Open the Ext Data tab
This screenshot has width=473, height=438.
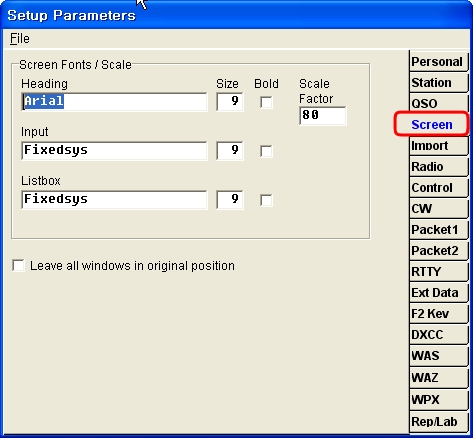439,293
